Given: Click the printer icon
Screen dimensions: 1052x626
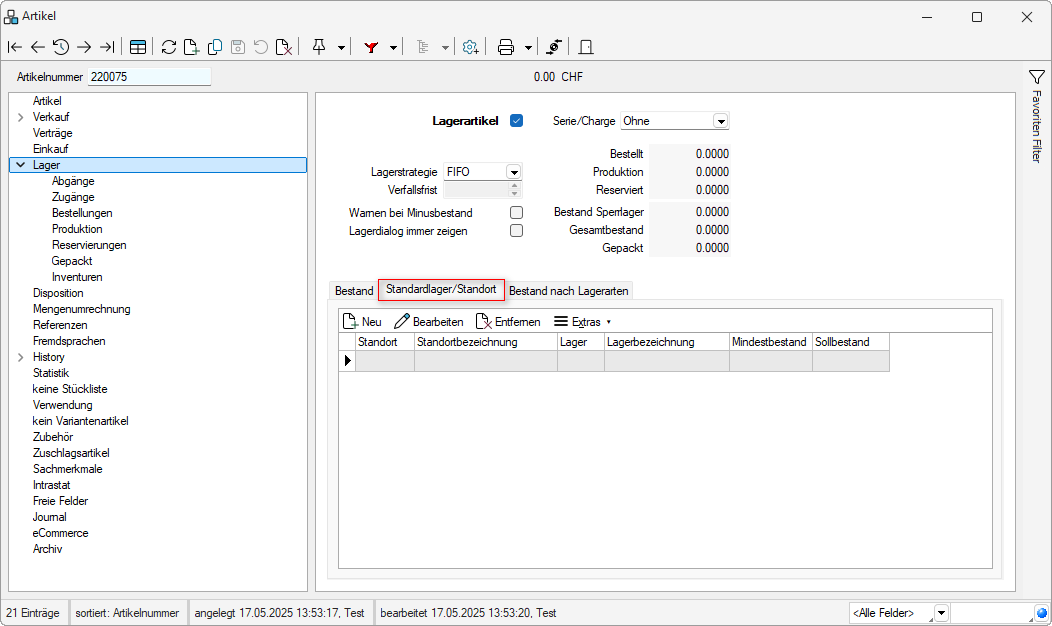Looking at the screenshot, I should 506,47.
